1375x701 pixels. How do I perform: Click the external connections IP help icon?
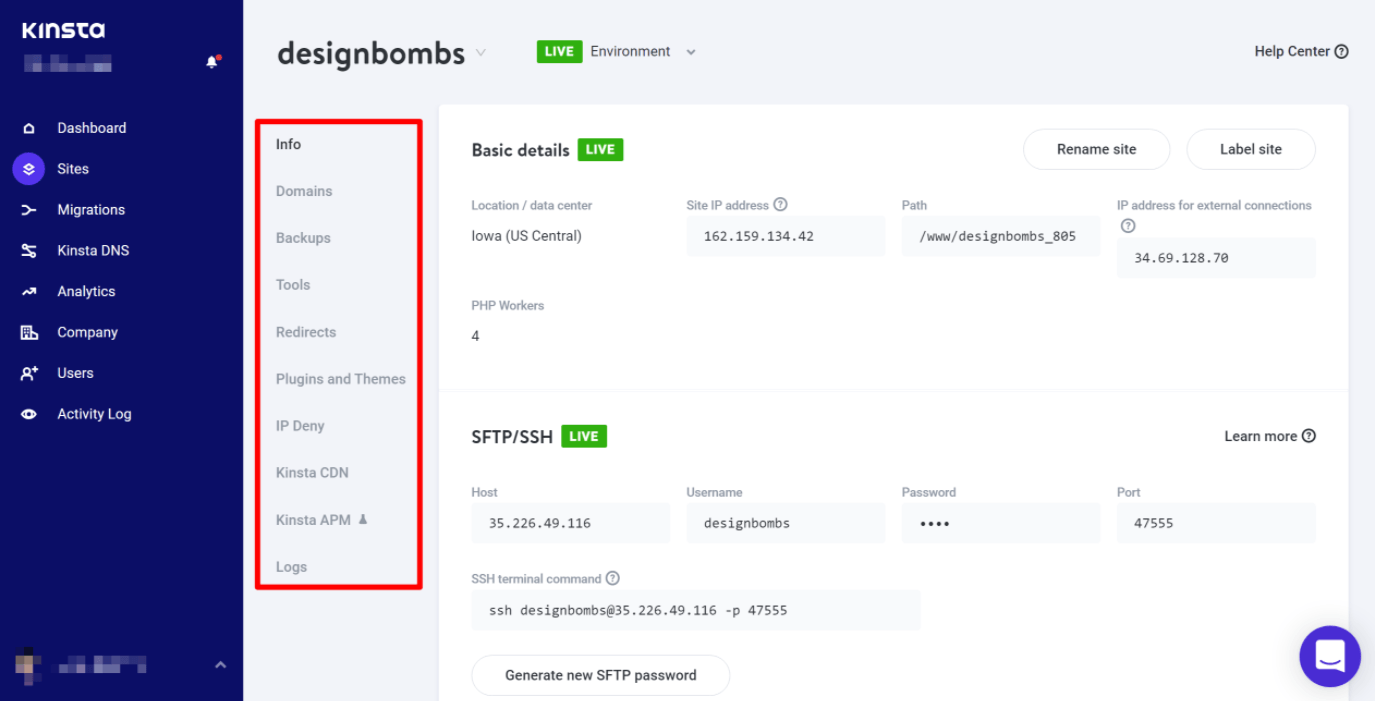(x=1128, y=226)
